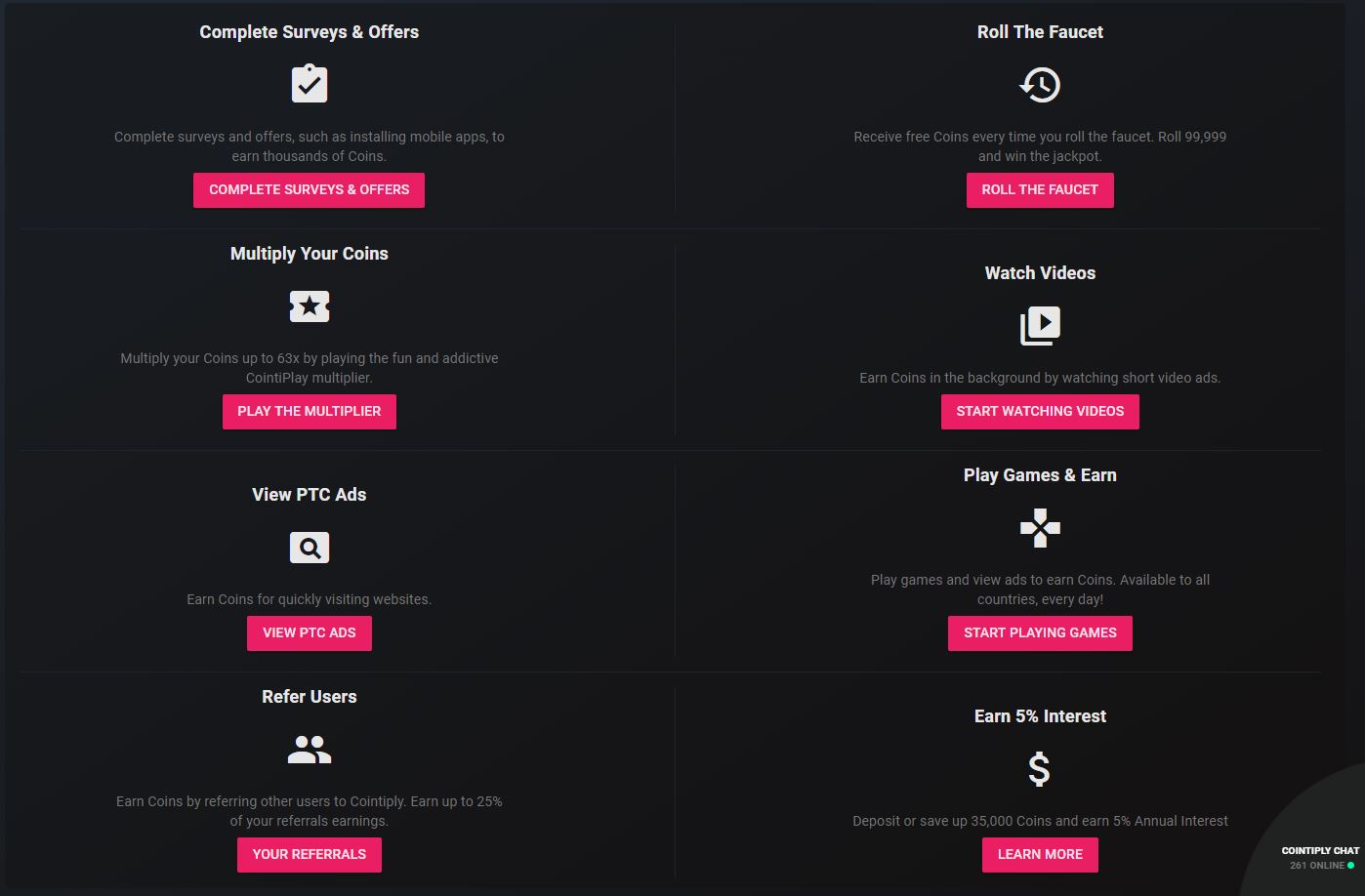Screen dimensions: 1365x896
Task: Open Complete Surveys & Offers button
Action: coord(309,189)
